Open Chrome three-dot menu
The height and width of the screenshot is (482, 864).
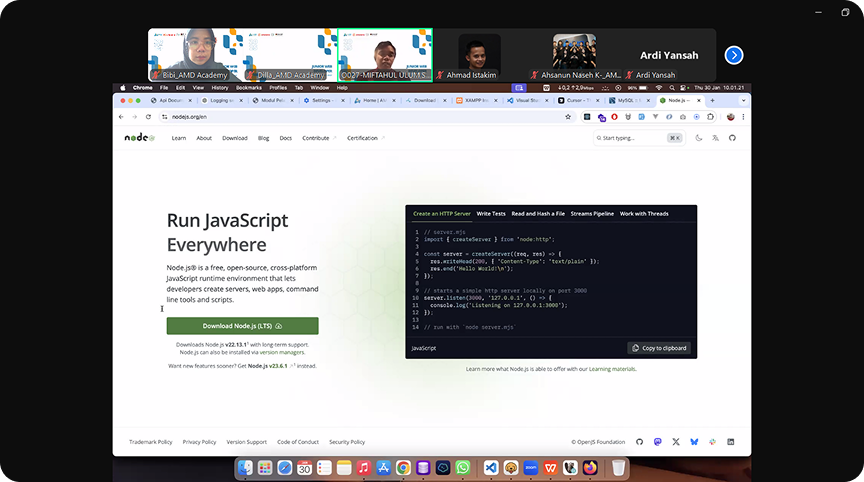point(743,117)
